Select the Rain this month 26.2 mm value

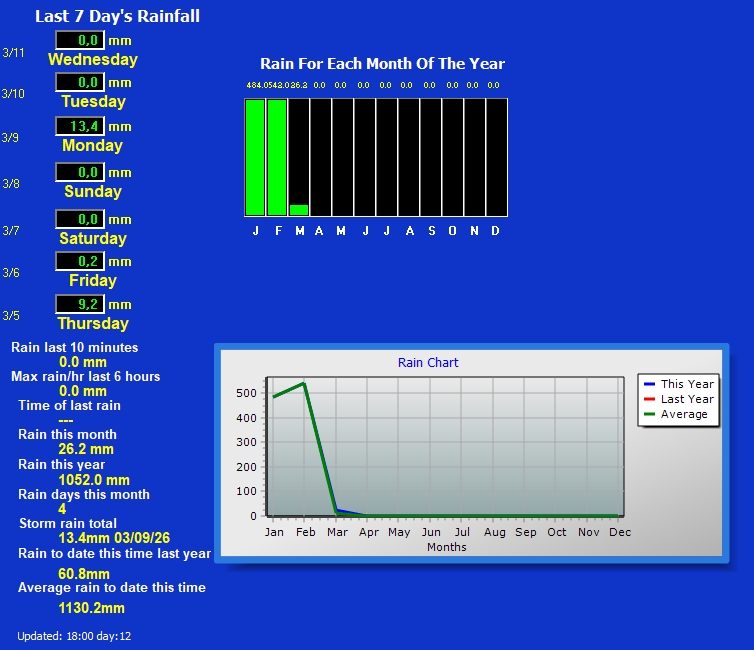[x=86, y=450]
